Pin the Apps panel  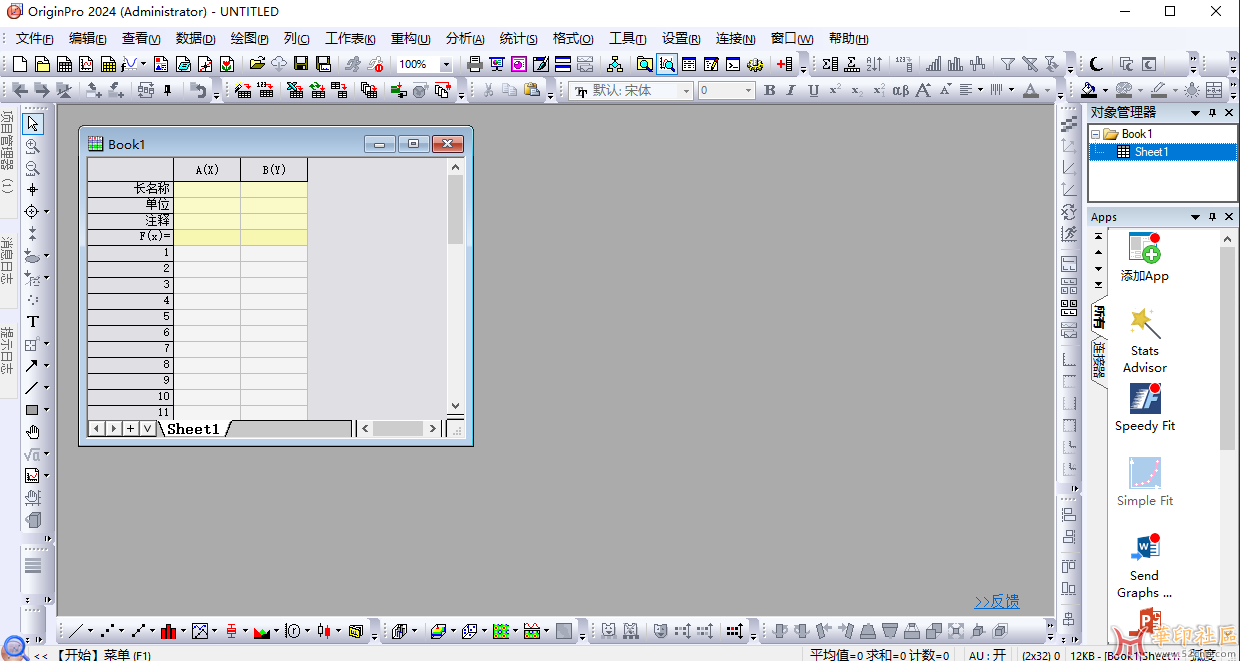click(x=1213, y=217)
